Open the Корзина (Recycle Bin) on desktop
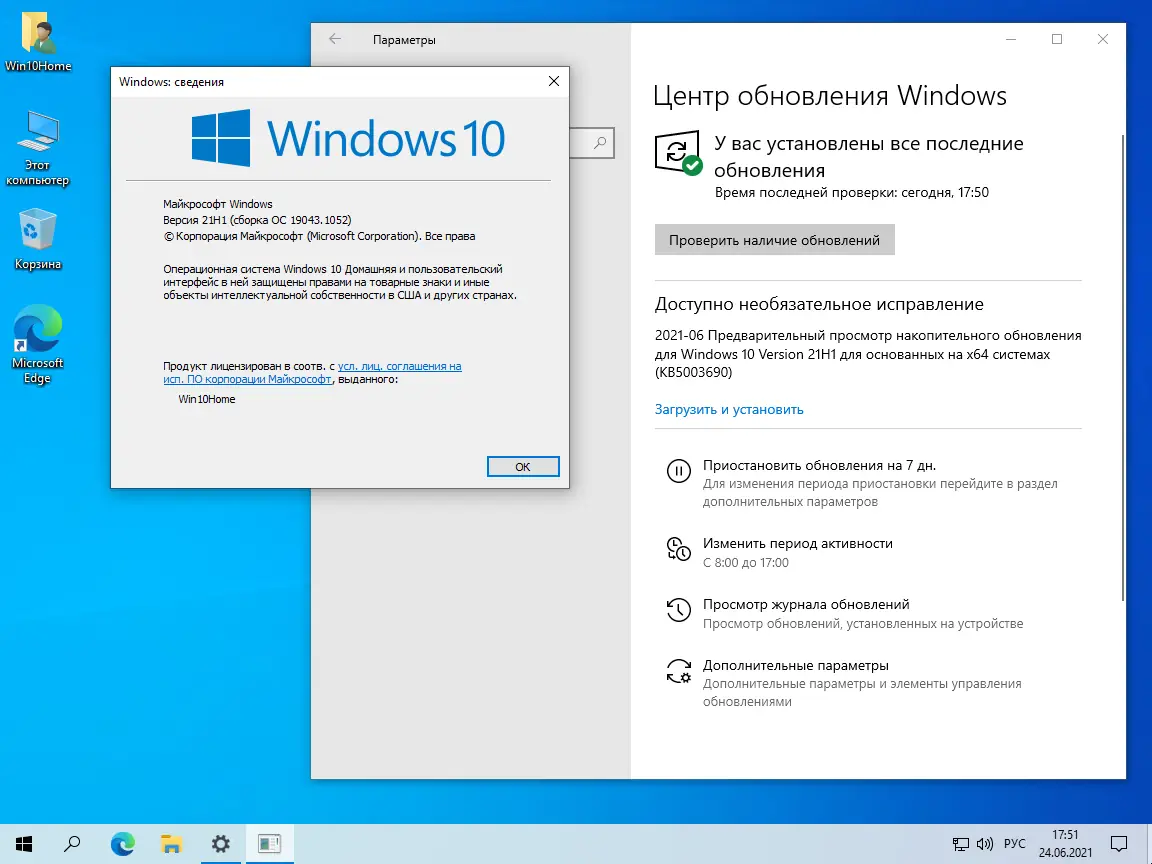This screenshot has height=864, width=1152. pyautogui.click(x=38, y=228)
